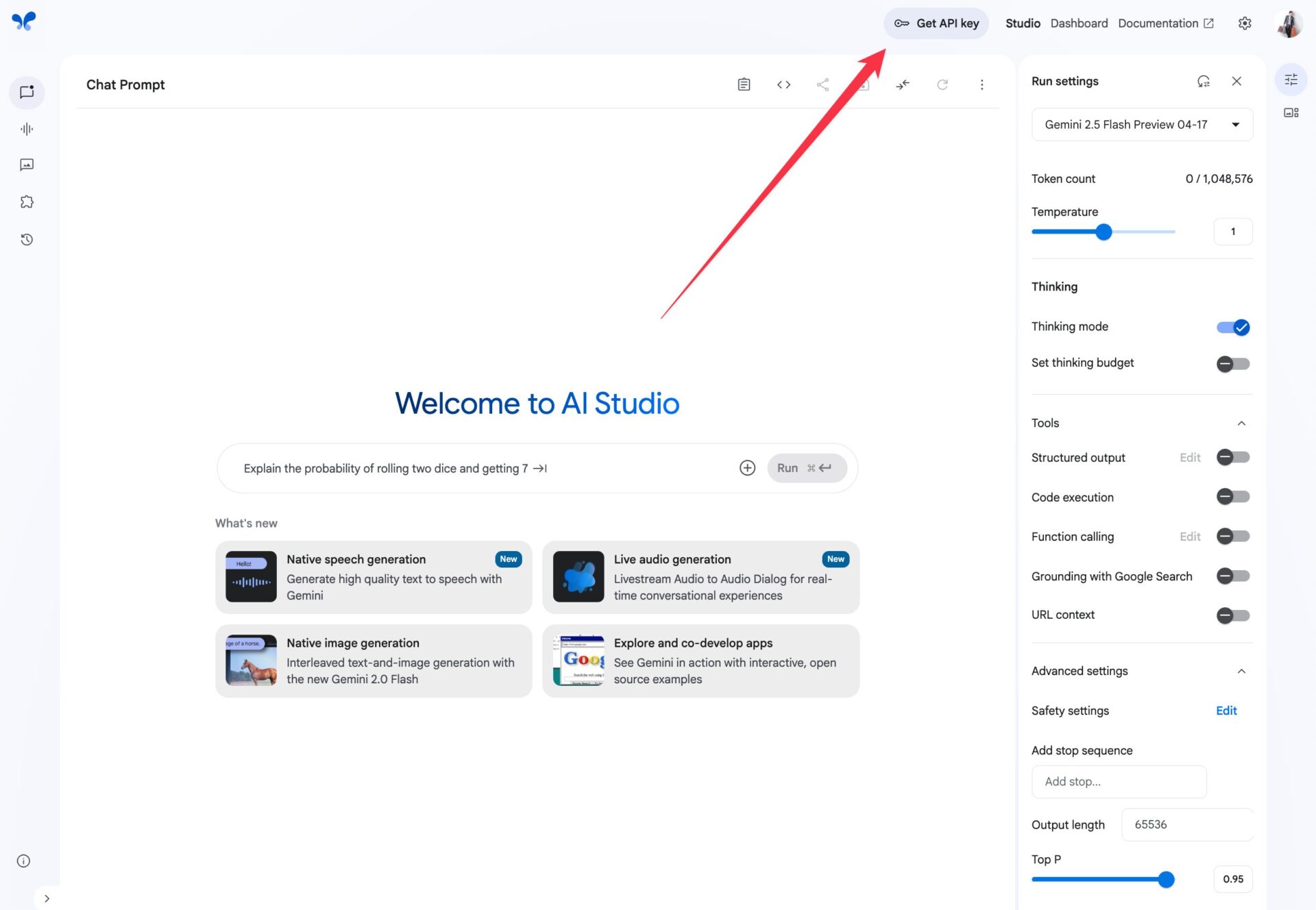The width and height of the screenshot is (1316, 910).
Task: Click the Get API key button
Action: (x=936, y=23)
